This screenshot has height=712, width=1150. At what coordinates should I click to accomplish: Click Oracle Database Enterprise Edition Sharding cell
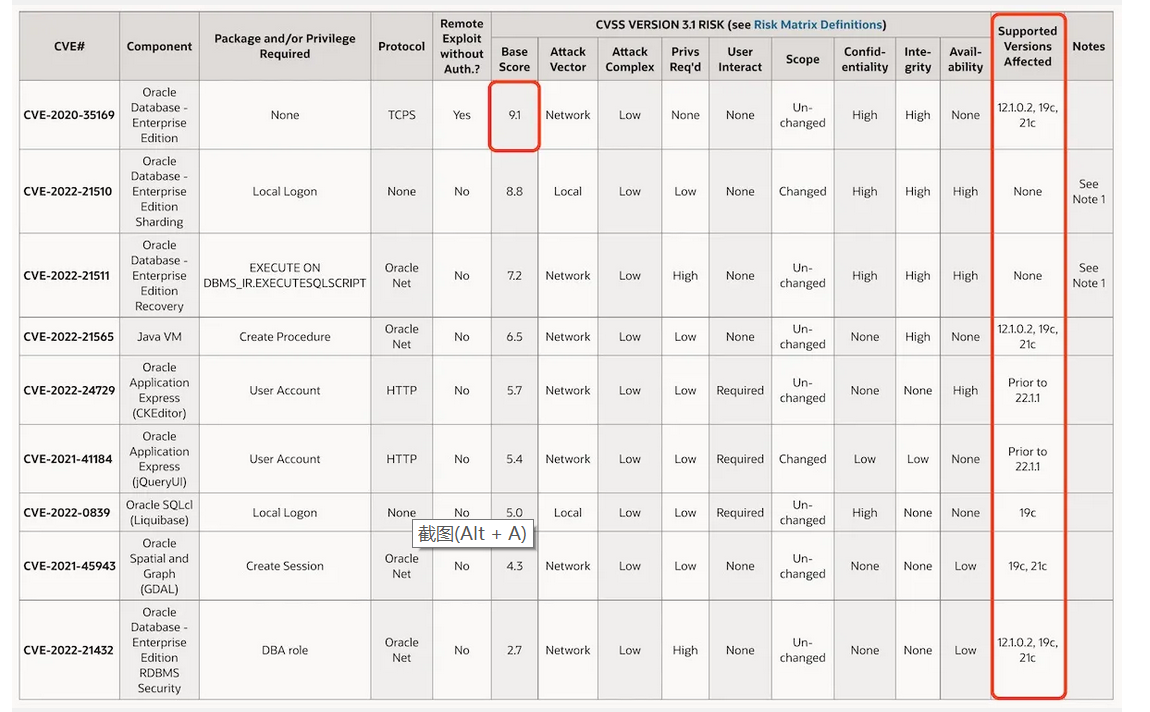[x=159, y=191]
